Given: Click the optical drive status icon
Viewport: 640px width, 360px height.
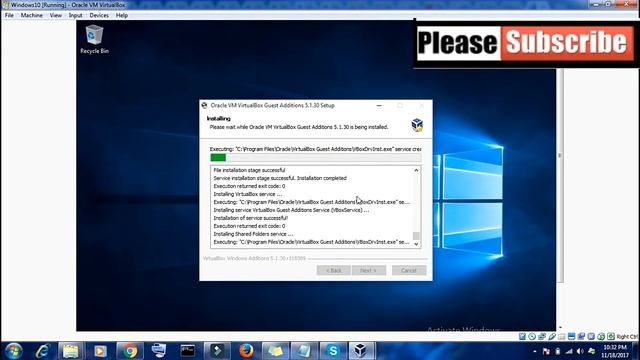Looking at the screenshot, I should 532,336.
